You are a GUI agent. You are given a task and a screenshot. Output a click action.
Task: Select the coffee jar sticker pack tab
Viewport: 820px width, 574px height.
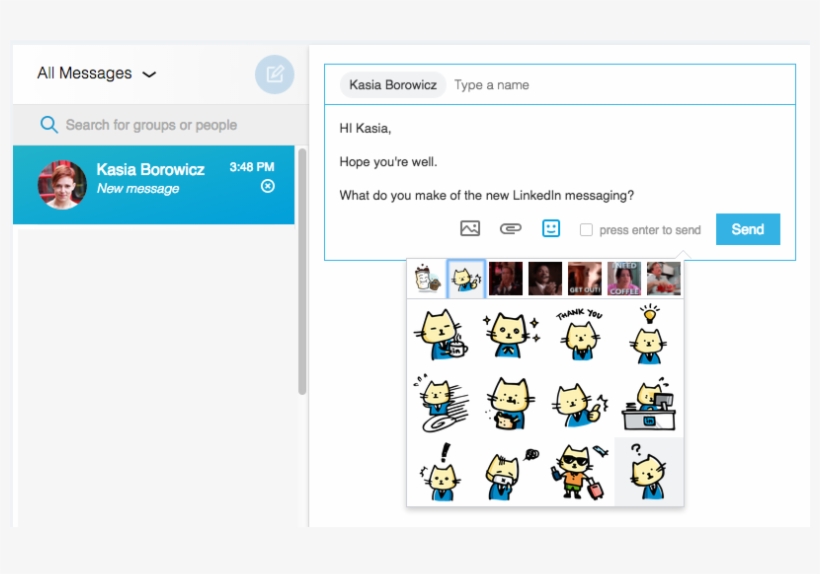click(427, 279)
